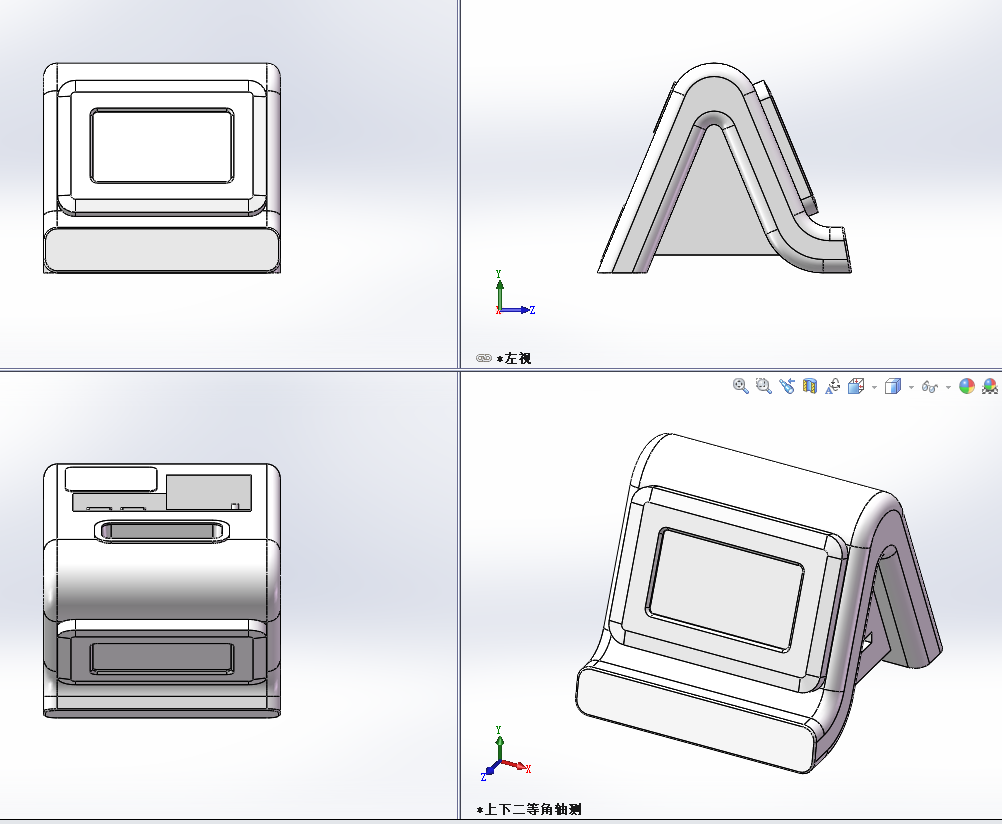Open the Edit Appearance color ball
The image size is (1002, 824).
[x=966, y=386]
